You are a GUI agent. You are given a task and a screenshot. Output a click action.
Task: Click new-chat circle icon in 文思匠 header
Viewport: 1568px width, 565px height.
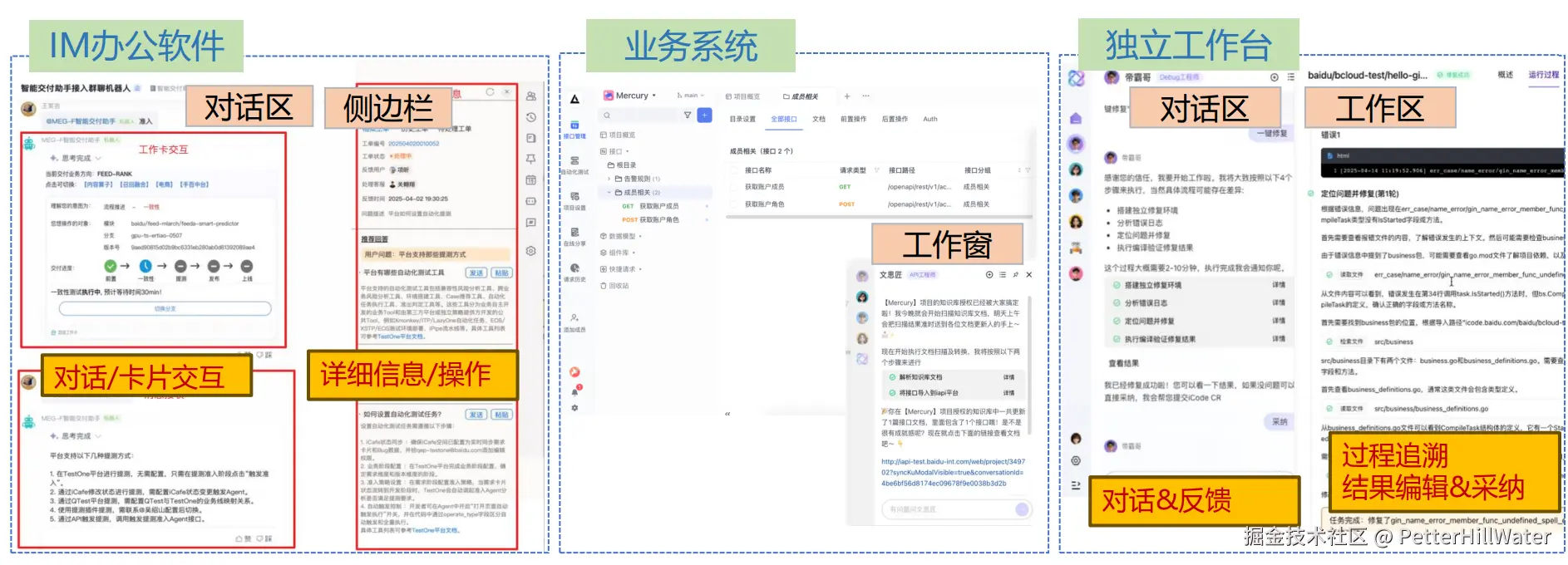989,274
